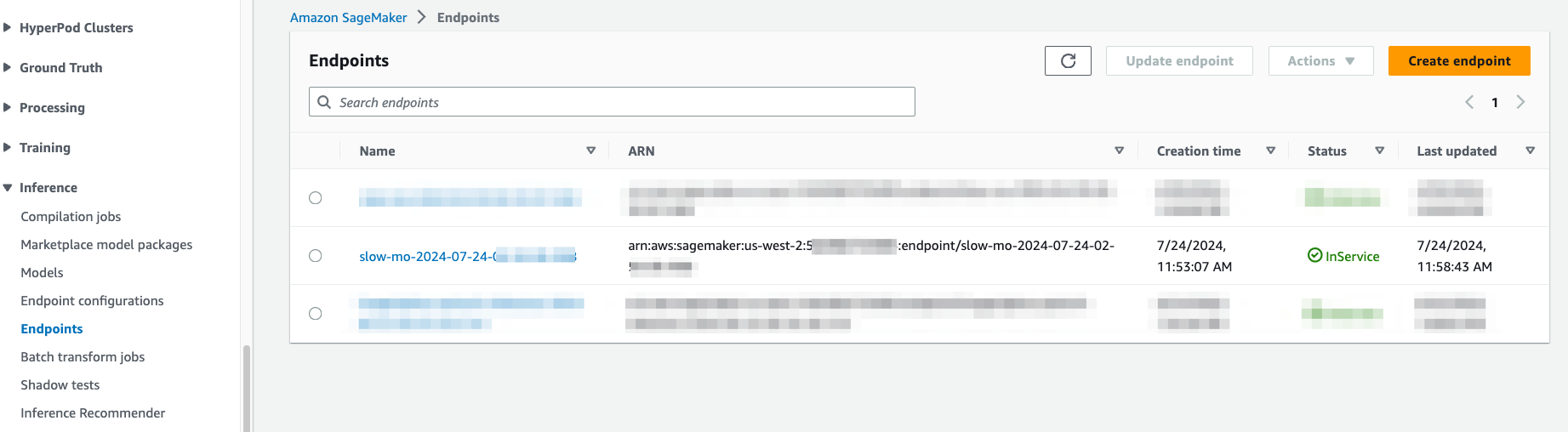
Task: Refresh the endpoints list
Action: click(x=1068, y=61)
